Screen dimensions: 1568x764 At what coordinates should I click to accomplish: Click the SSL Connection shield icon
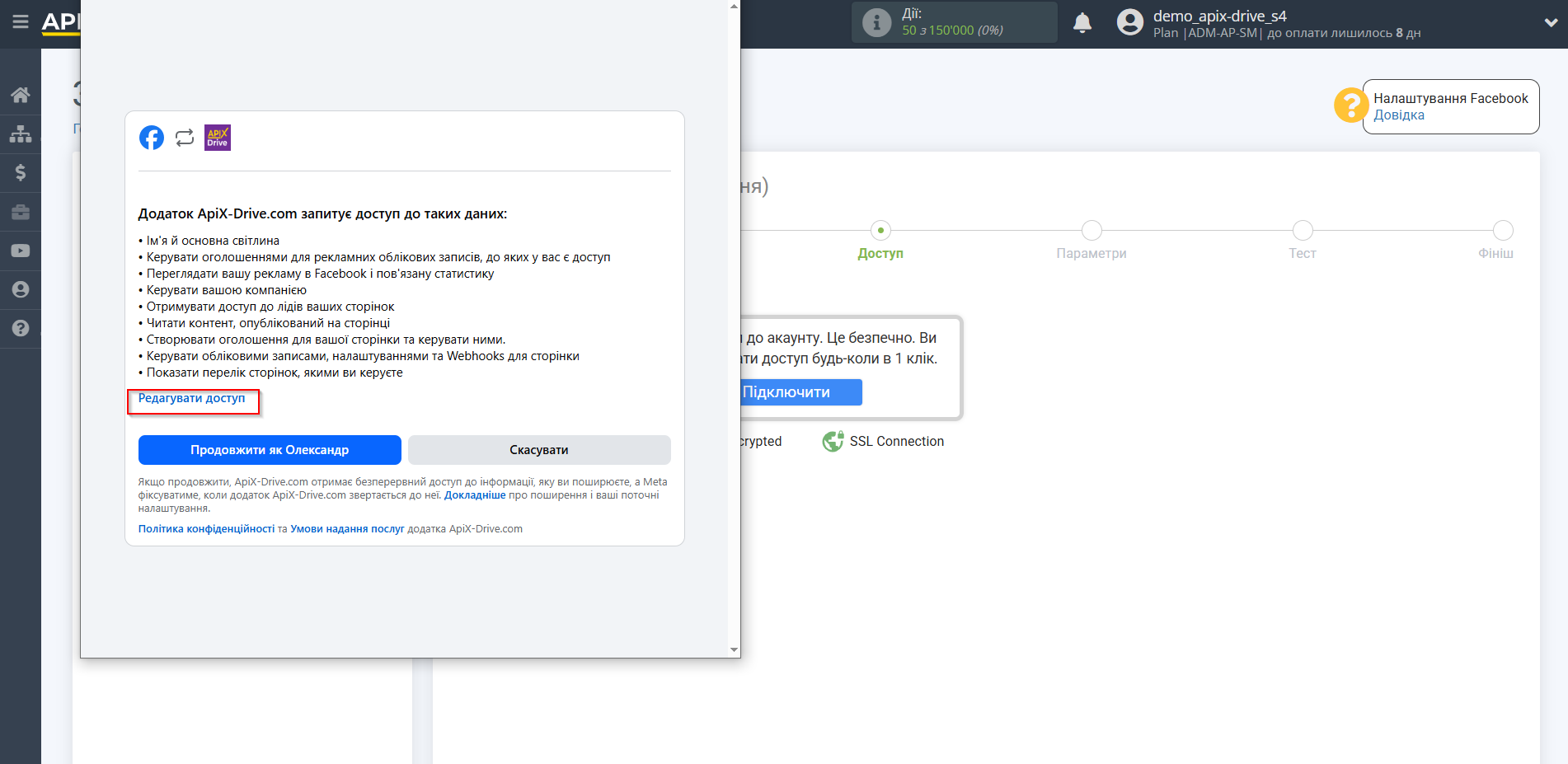(x=833, y=441)
